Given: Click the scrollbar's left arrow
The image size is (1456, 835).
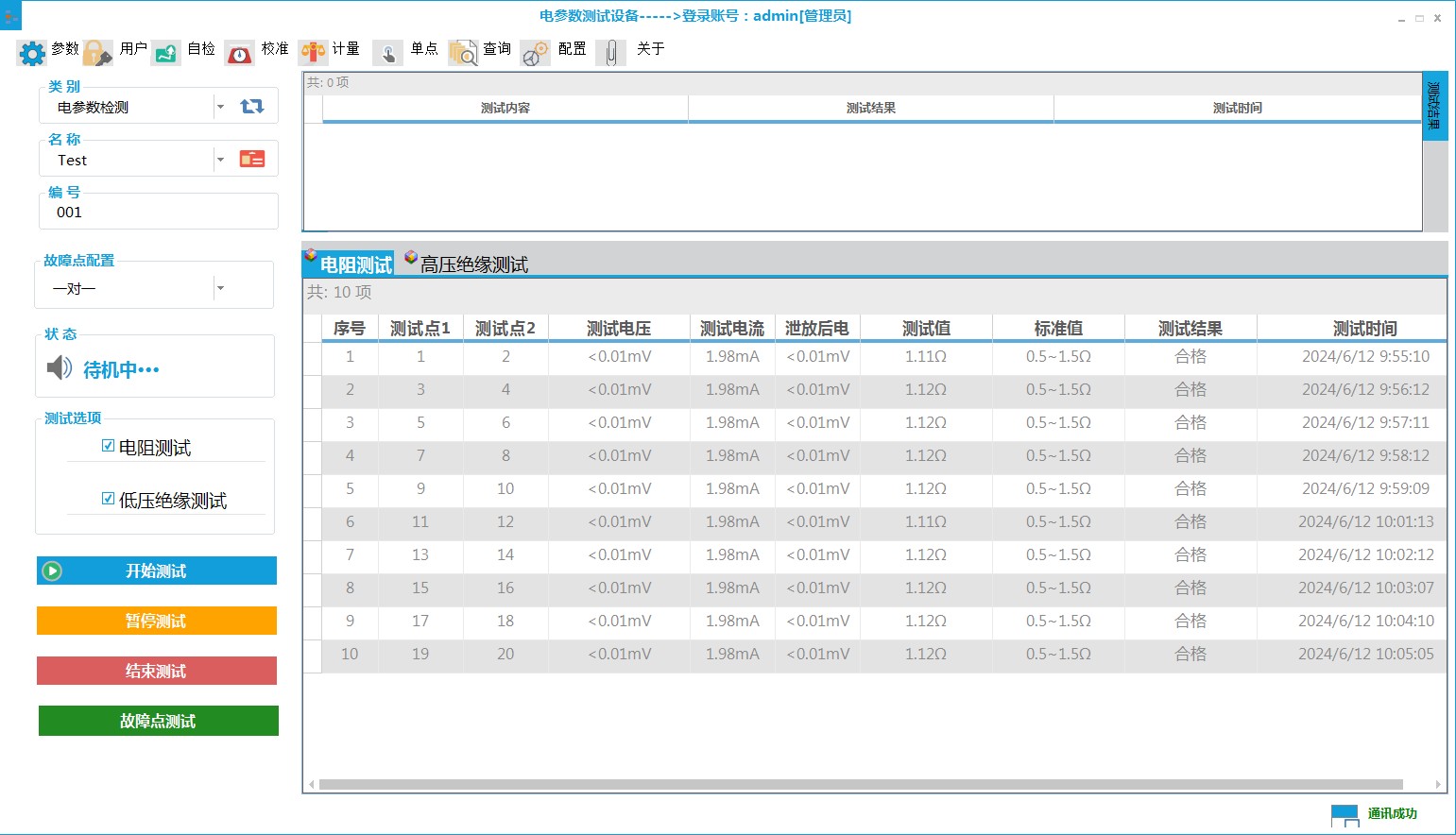Looking at the screenshot, I should [312, 784].
